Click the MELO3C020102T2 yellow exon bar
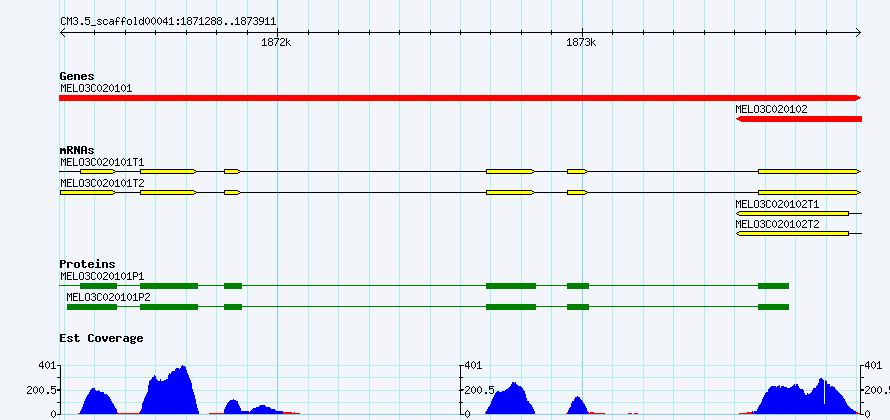This screenshot has height=420, width=890. [792, 234]
